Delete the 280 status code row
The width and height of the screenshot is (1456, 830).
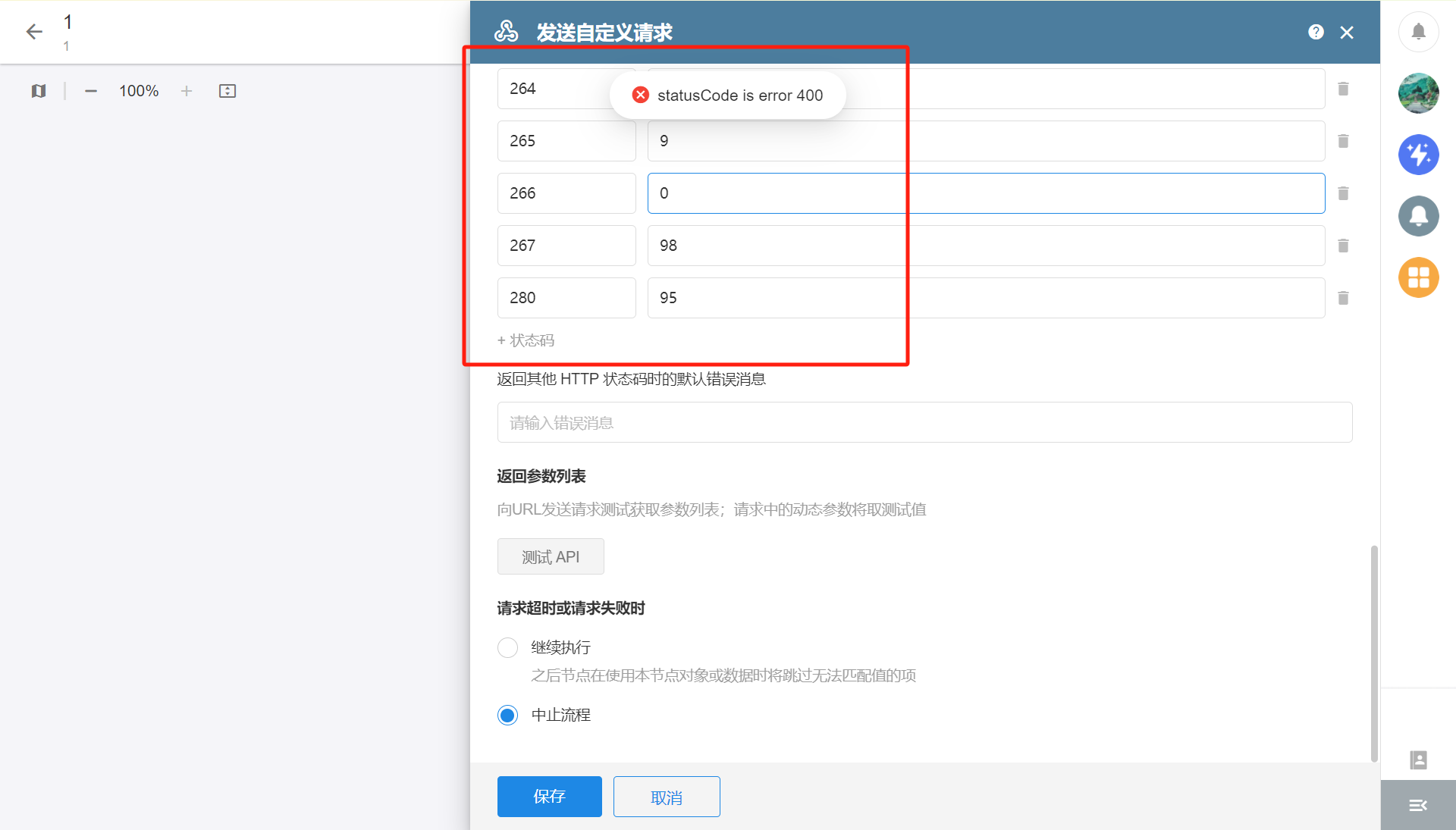[1343, 298]
